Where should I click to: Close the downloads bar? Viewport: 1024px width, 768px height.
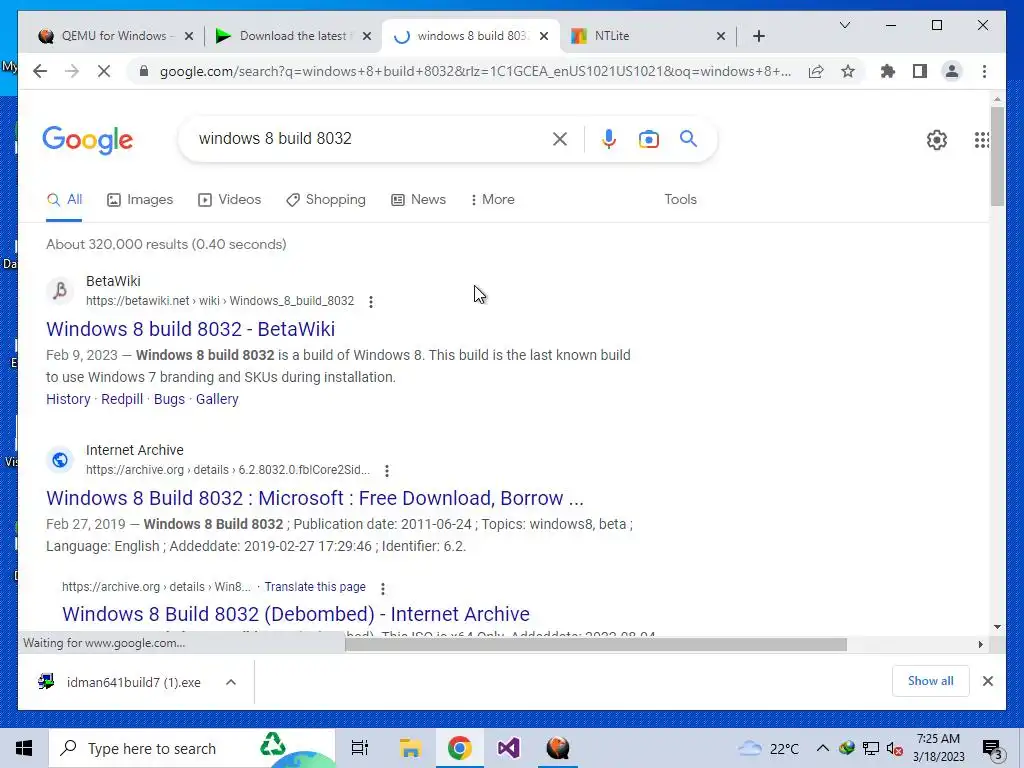987,681
